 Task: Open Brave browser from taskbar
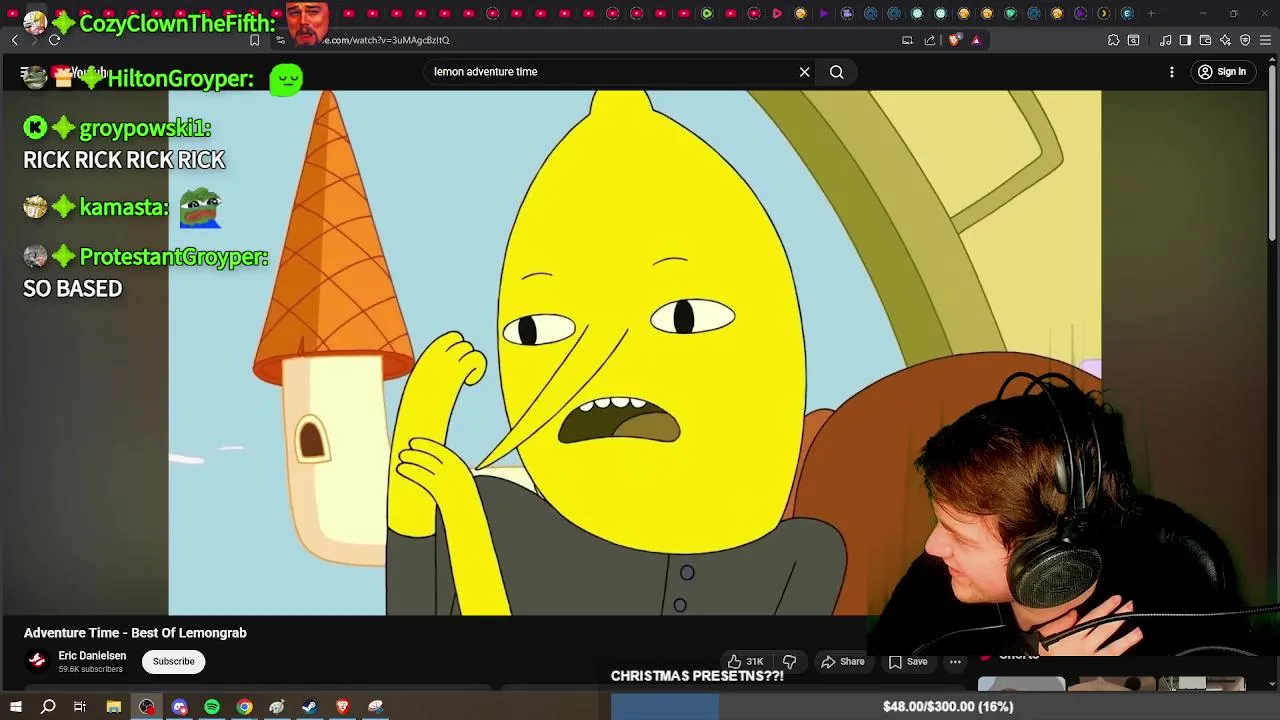pyautogui.click(x=342, y=707)
